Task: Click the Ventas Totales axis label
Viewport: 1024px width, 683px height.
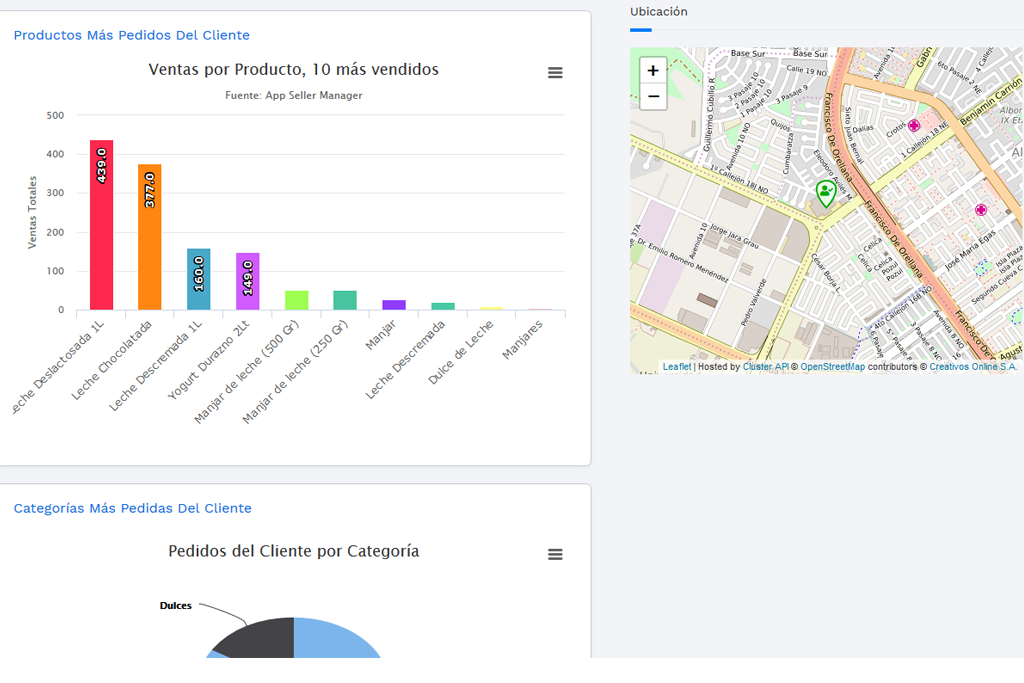Action: coord(32,212)
